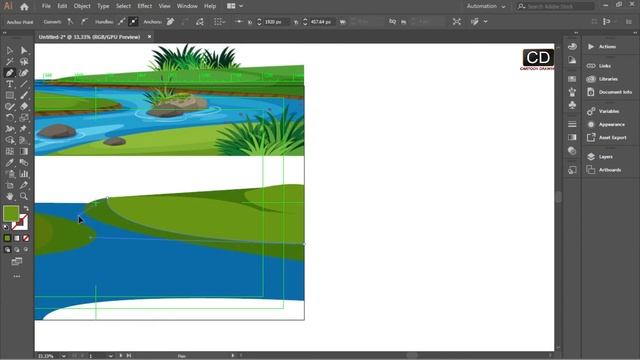Activate the Magic Wand tool
The height and width of the screenshot is (360, 640).
pyautogui.click(x=9, y=62)
